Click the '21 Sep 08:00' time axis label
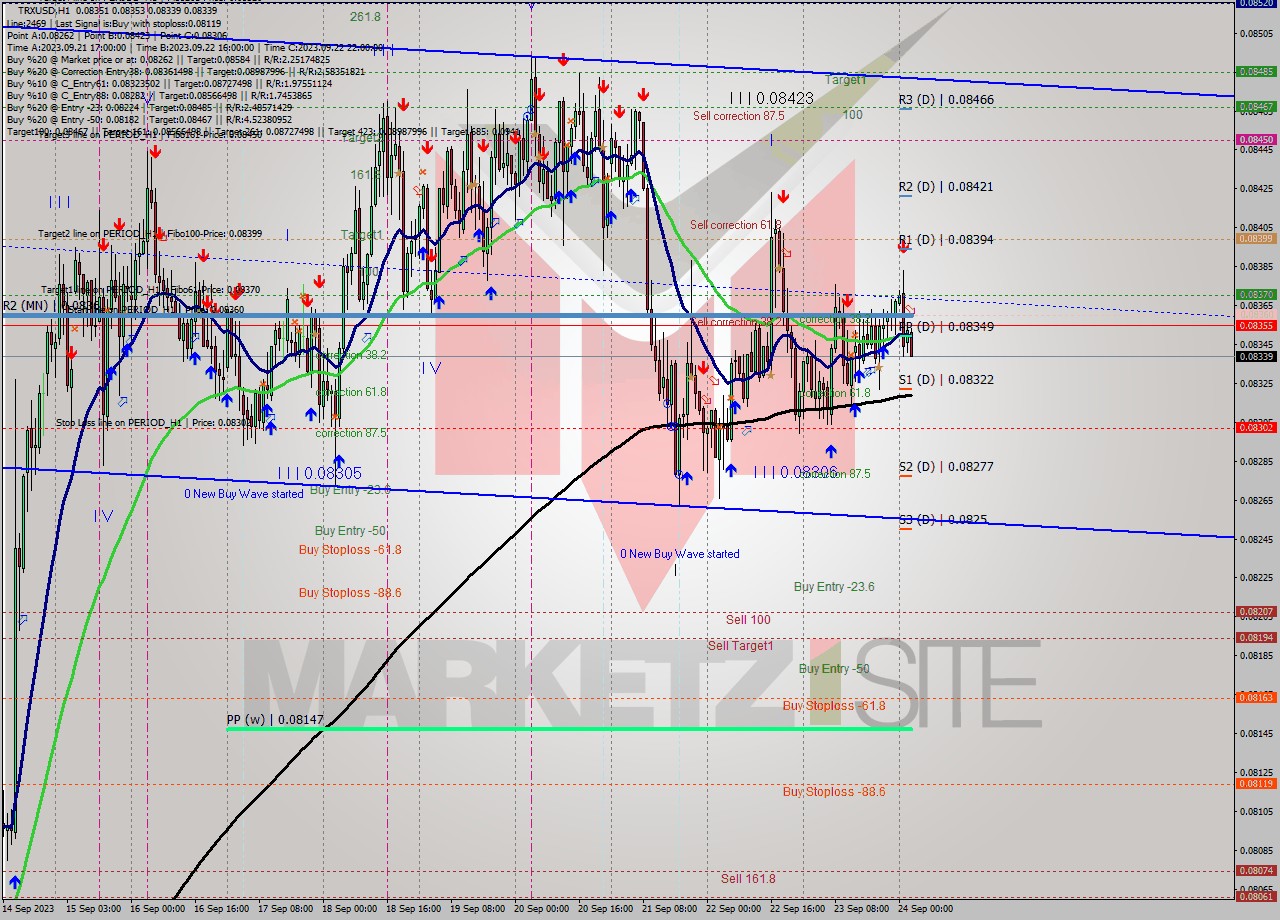The width and height of the screenshot is (1280, 920). point(670,909)
